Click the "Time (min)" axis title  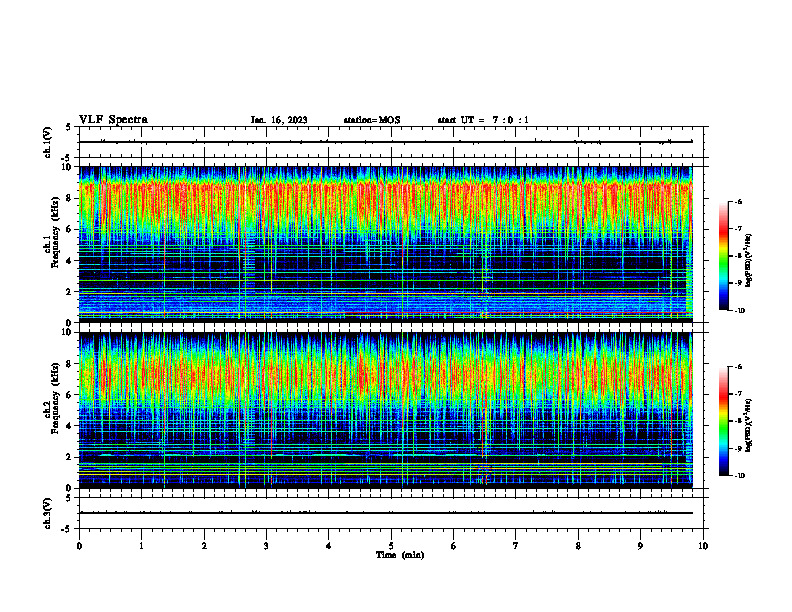[x=400, y=555]
